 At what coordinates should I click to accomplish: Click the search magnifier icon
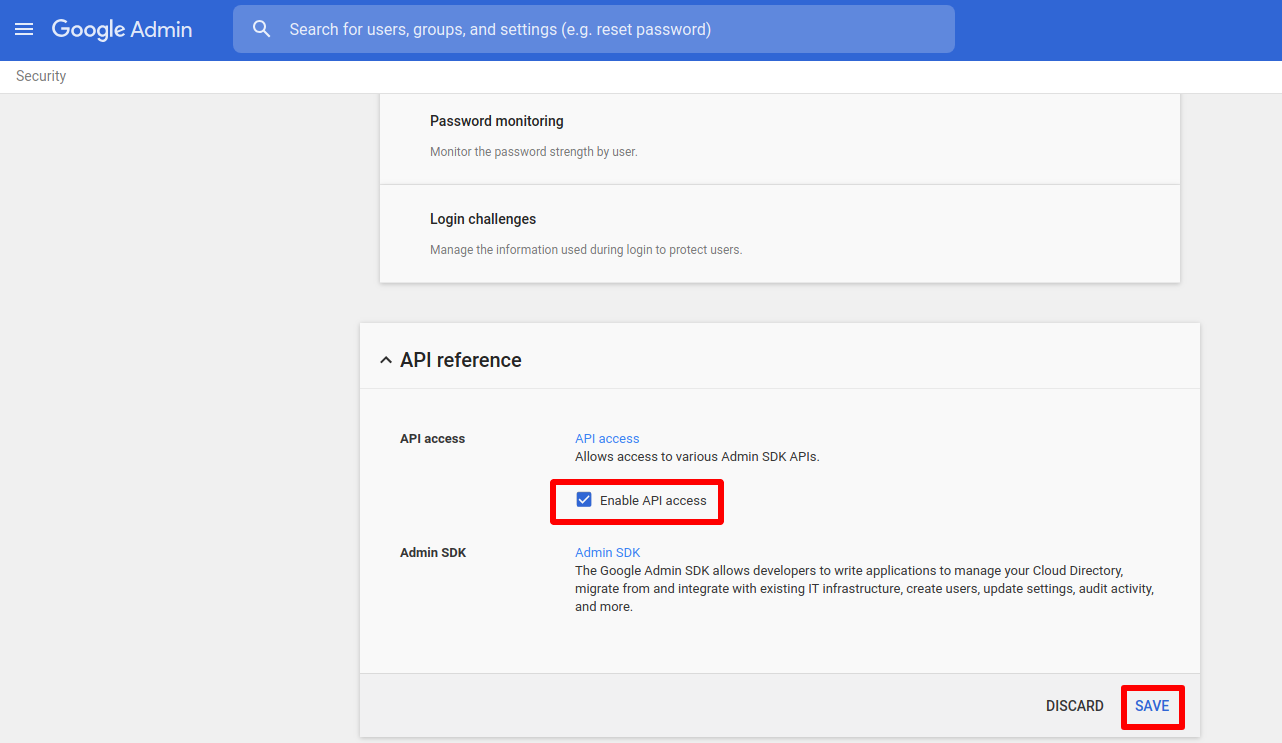tap(262, 29)
